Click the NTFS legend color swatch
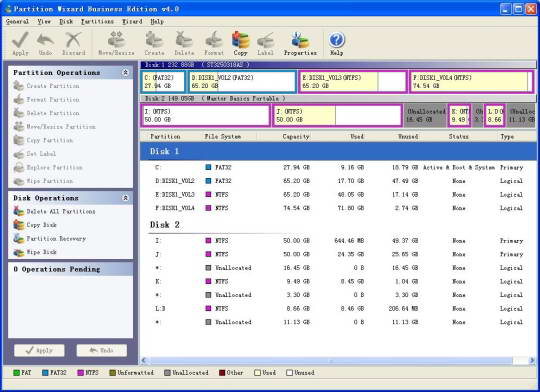 coord(81,373)
